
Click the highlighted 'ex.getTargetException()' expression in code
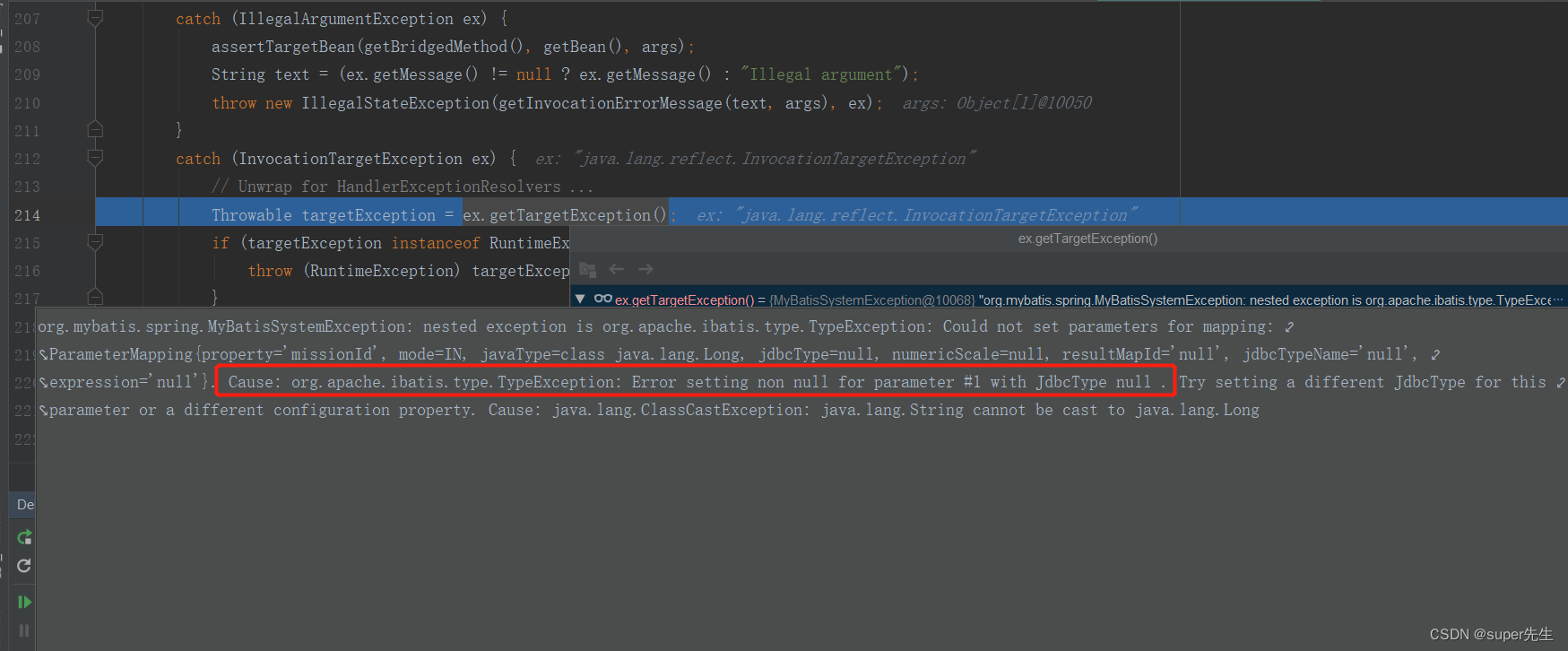565,215
